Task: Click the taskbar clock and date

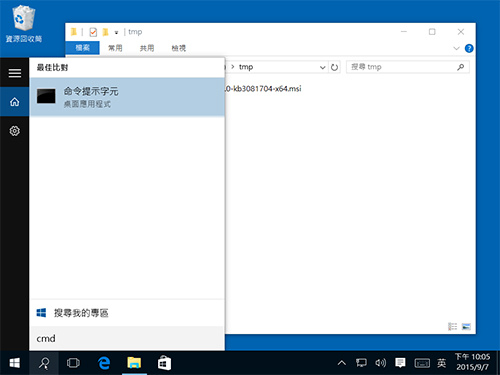Action: click(473, 362)
